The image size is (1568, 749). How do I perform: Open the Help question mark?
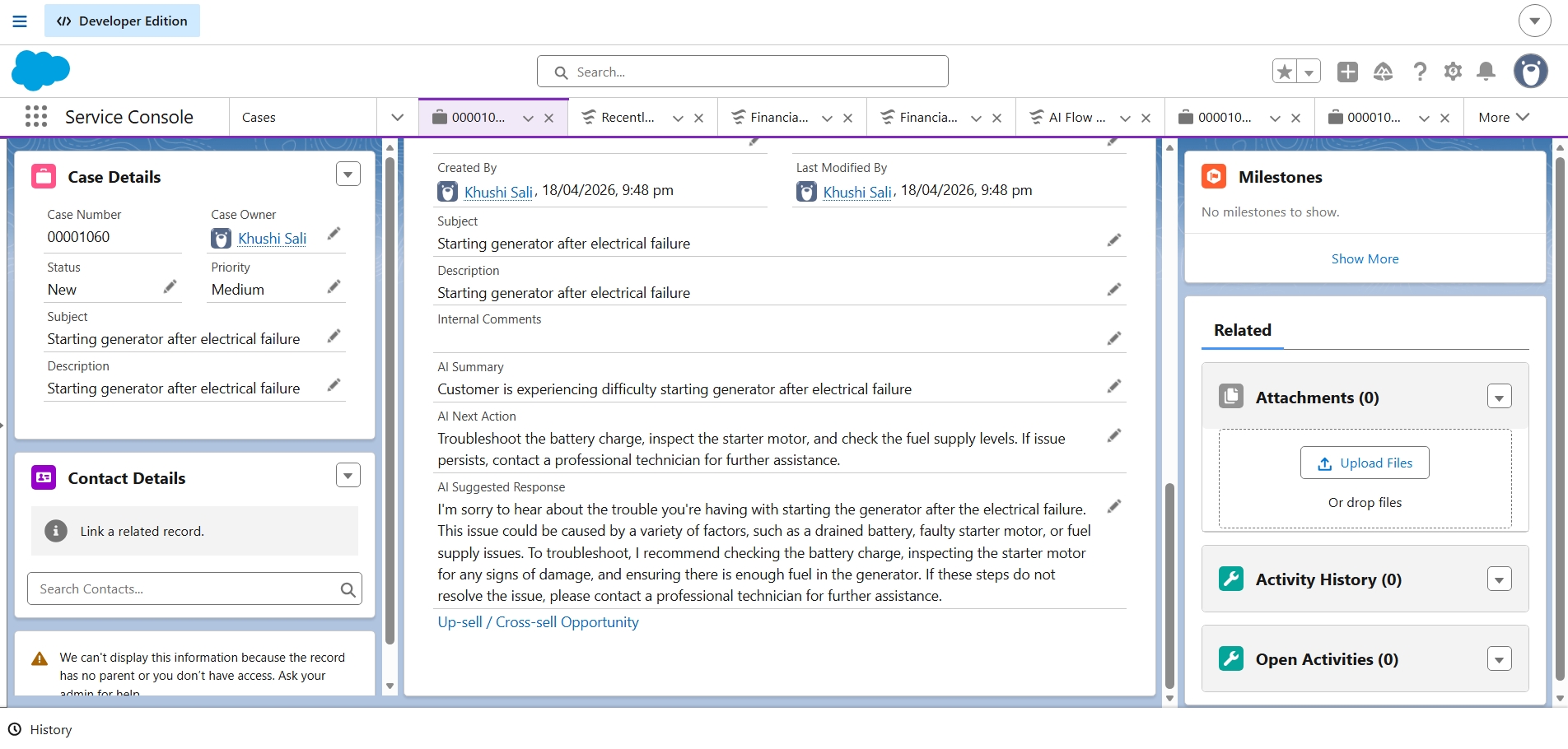[x=1420, y=72]
